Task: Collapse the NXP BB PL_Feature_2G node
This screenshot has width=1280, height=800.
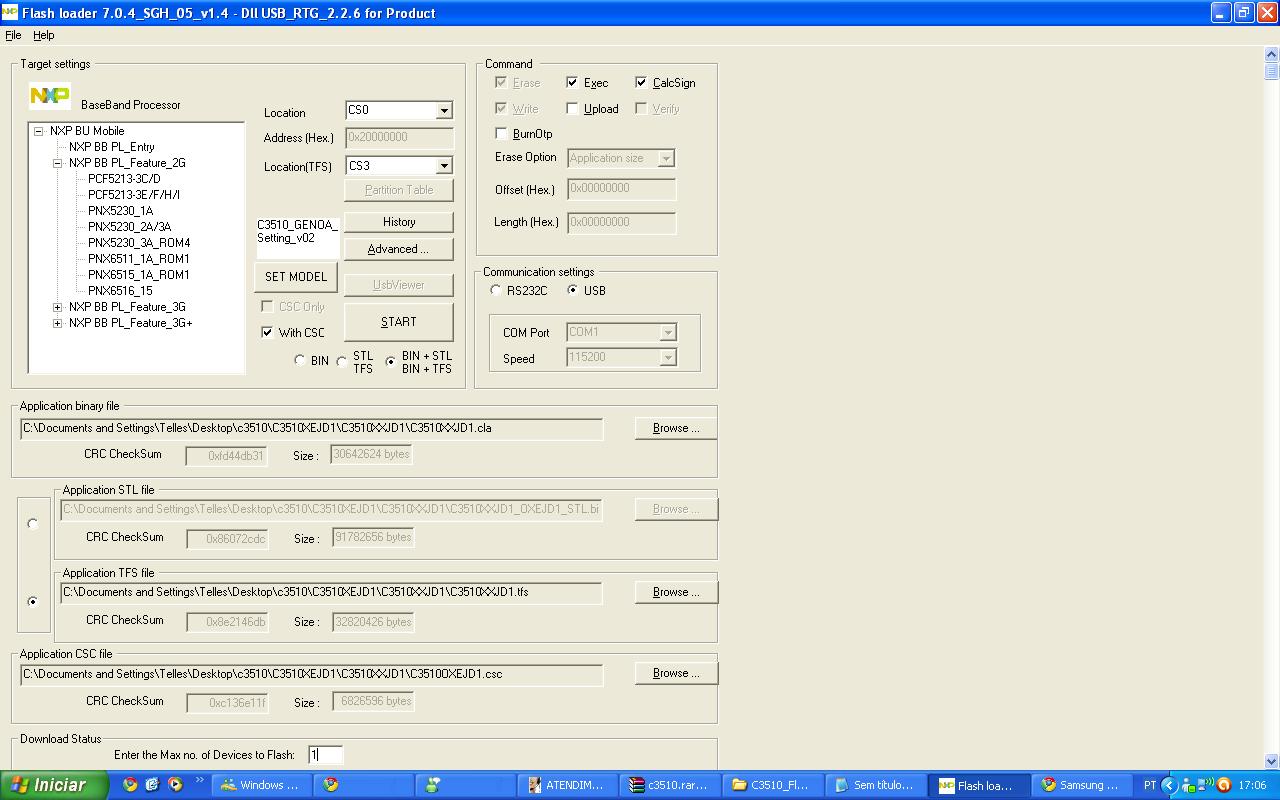Action: pos(57,163)
